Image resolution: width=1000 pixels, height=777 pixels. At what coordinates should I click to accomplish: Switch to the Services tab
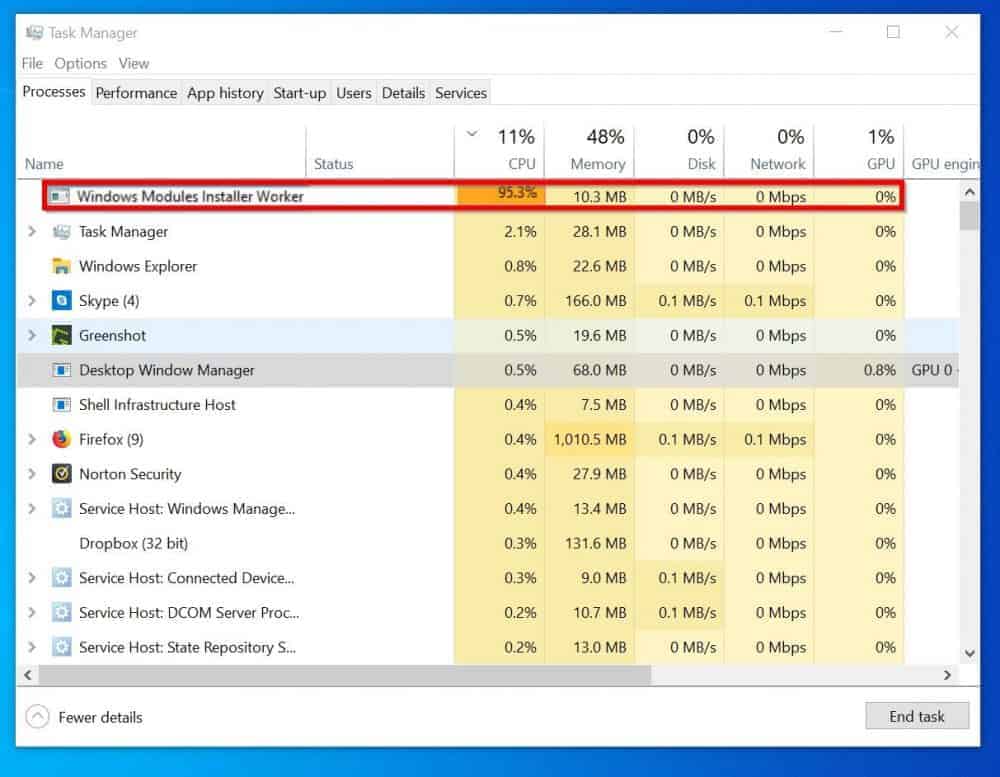(460, 92)
